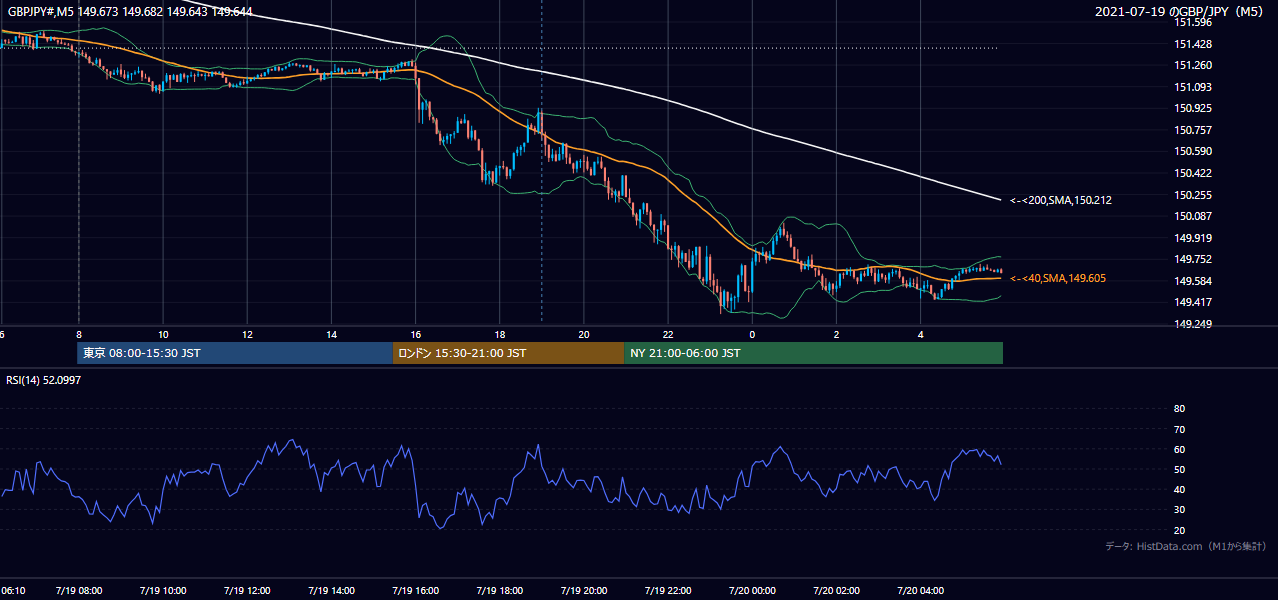
Task: Click the RSI level 20 label
Action: 1179,530
